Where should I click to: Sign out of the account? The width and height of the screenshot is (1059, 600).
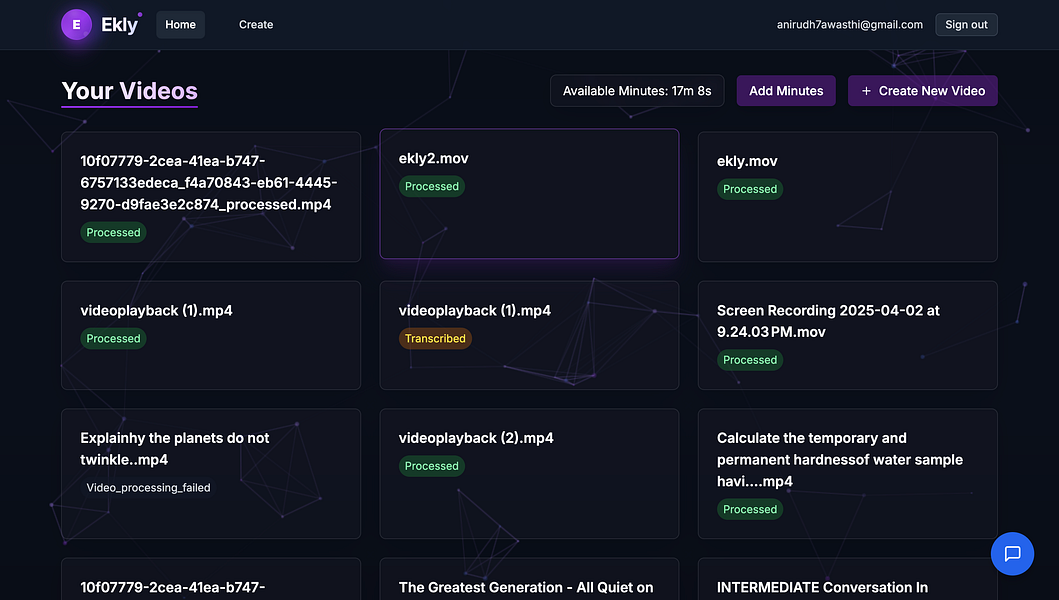966,24
